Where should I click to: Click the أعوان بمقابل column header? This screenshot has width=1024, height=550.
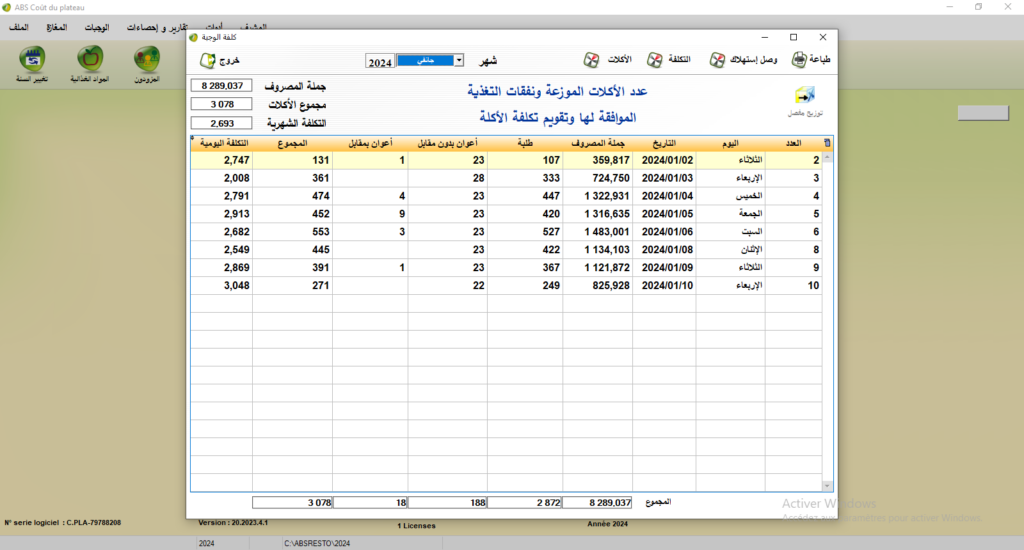point(370,142)
